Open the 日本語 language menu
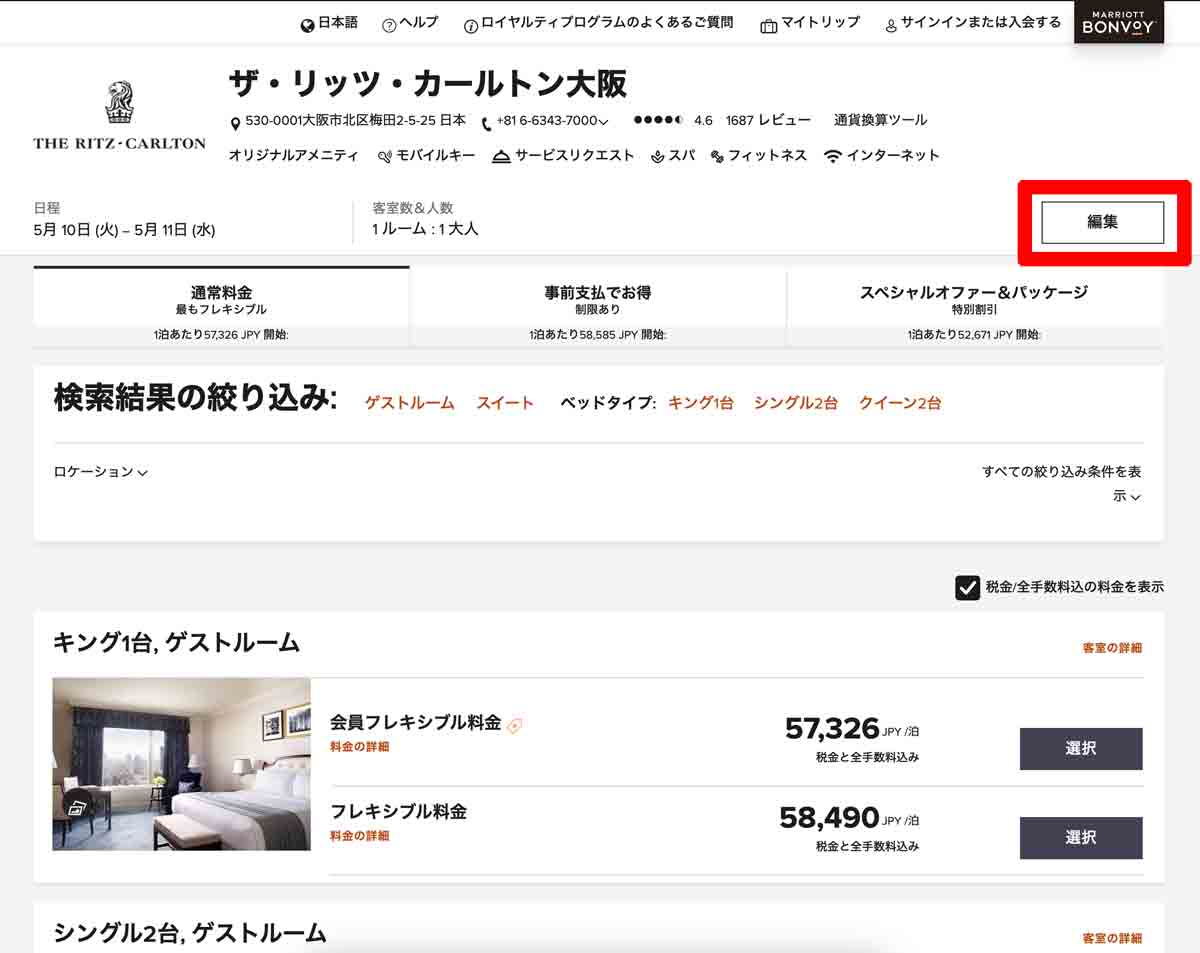Viewport: 1200px width, 953px height. click(x=338, y=22)
